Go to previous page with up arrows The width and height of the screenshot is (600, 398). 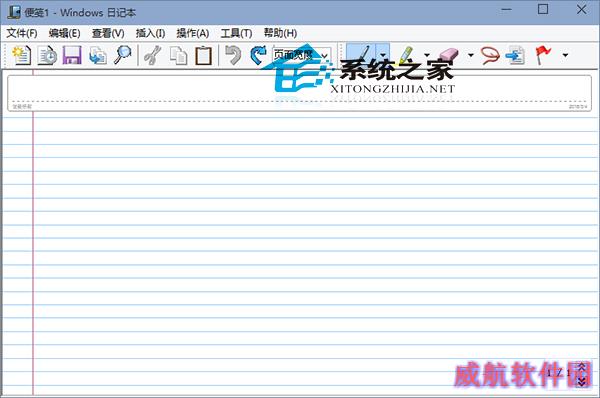click(582, 368)
